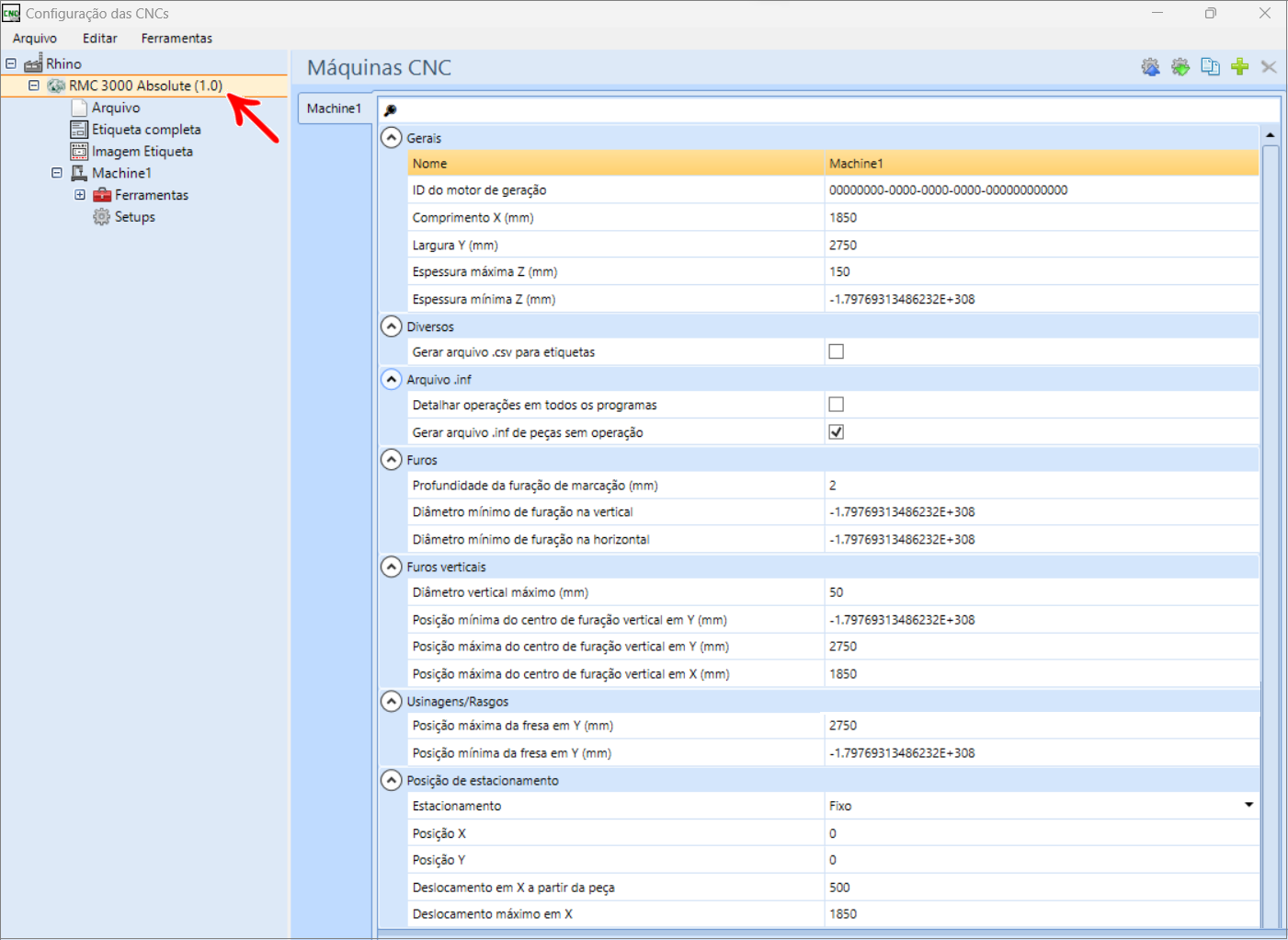The height and width of the screenshot is (940, 1288).
Task: Click the search wrench icon in property grid
Action: coord(390,110)
